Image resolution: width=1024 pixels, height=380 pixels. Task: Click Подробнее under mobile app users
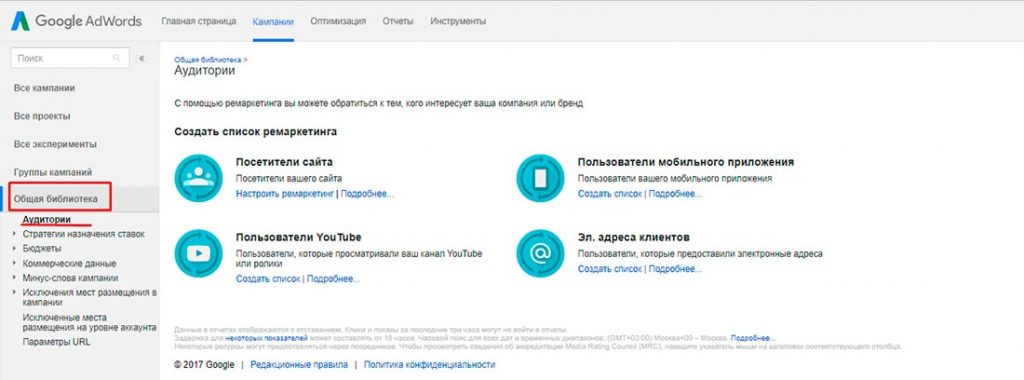pos(675,194)
